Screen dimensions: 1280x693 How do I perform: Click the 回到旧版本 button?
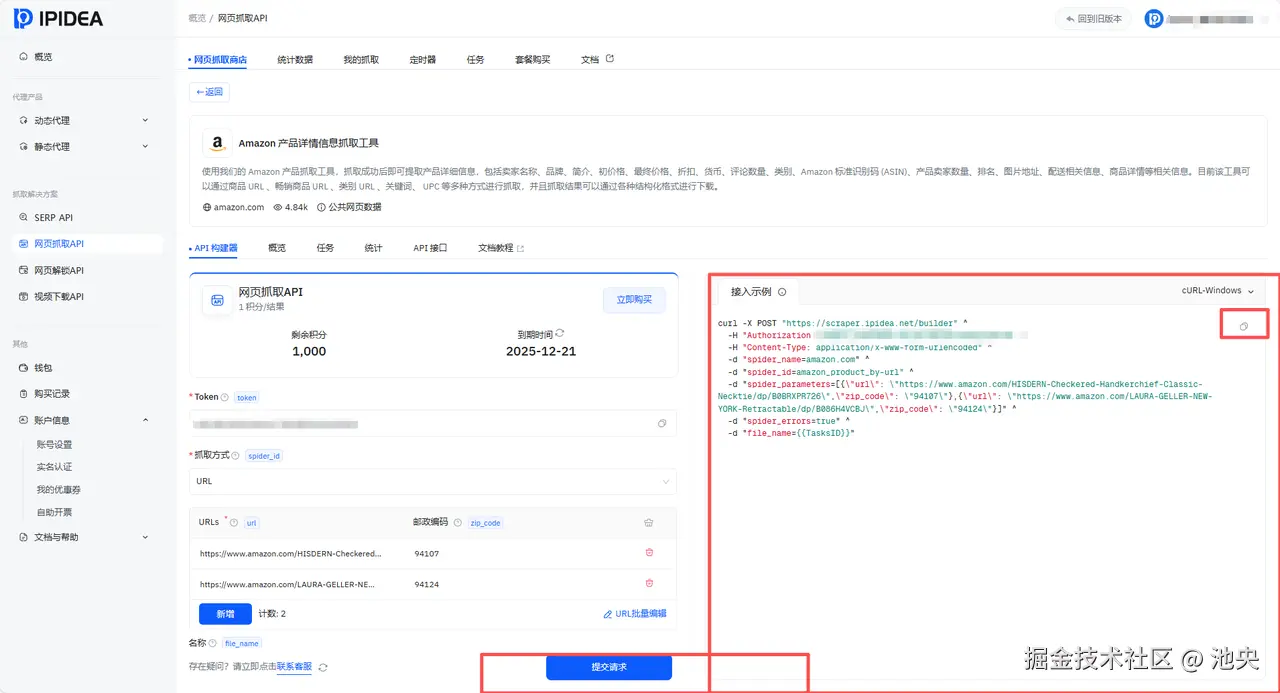point(1093,18)
